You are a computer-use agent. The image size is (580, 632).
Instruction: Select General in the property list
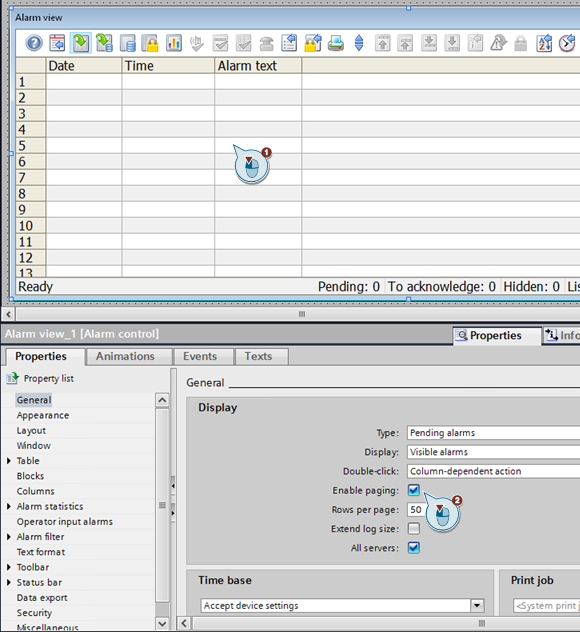(34, 400)
